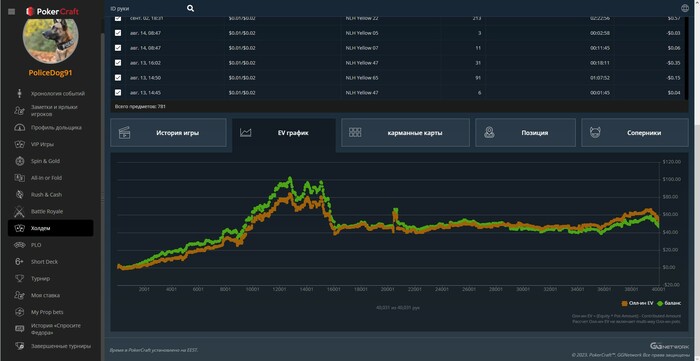Viewport: 700px width, 361px height.
Task: Click the История «Спросите Федора» icon
Action: [x=19, y=329]
